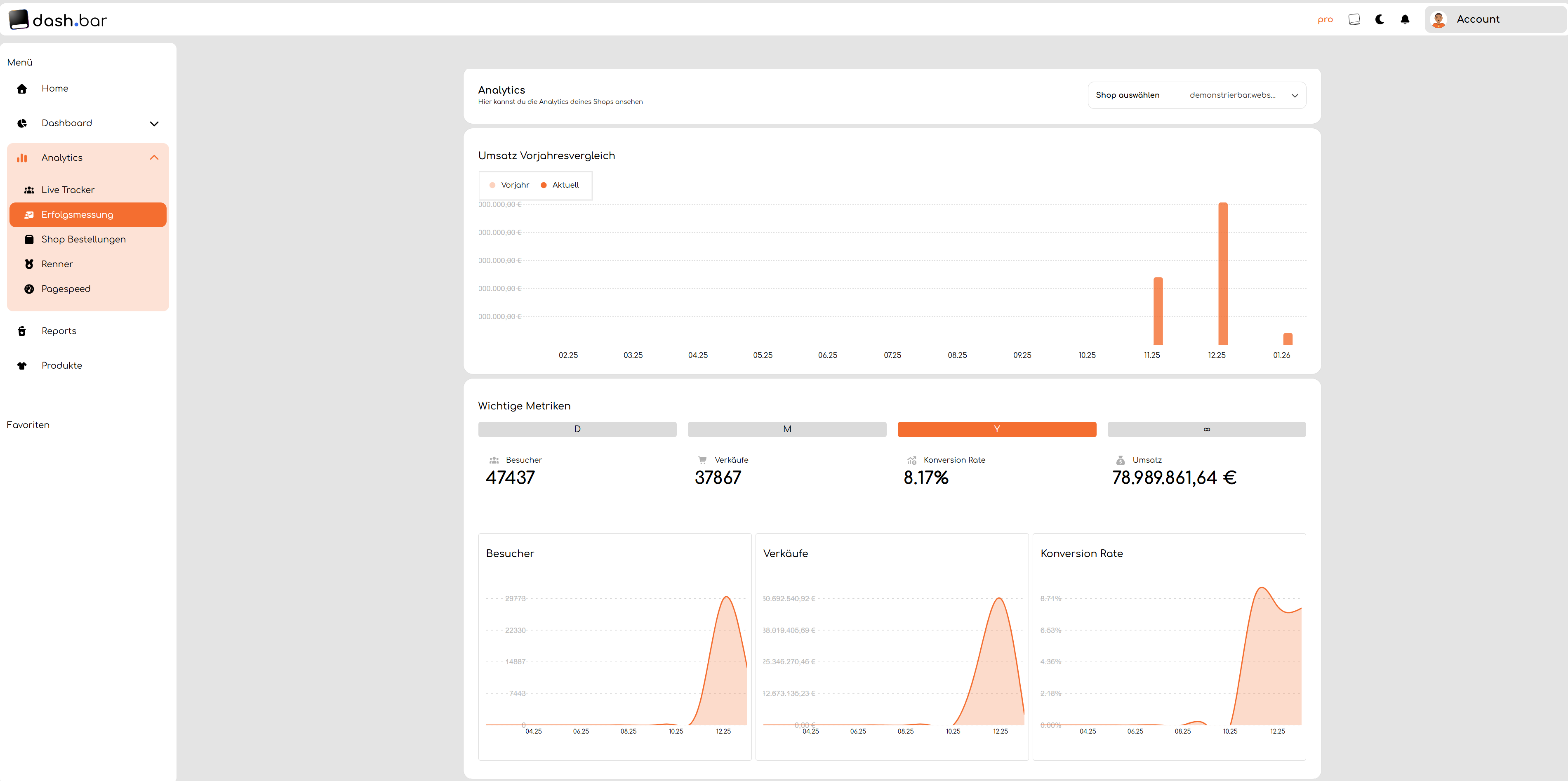The image size is (1568, 781).
Task: Click the Live Tracker people icon
Action: pyautogui.click(x=28, y=190)
